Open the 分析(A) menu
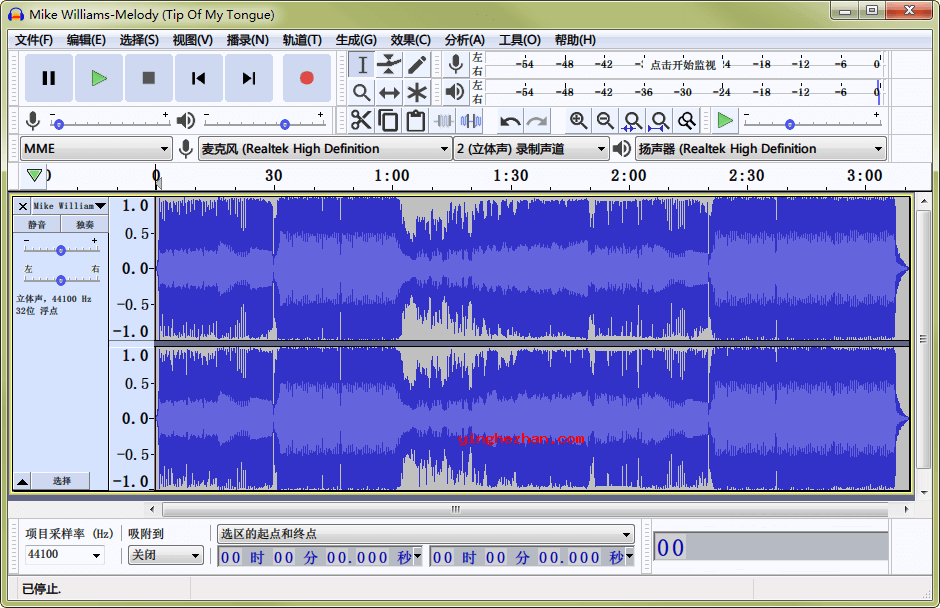This screenshot has height=608, width=940. (465, 40)
